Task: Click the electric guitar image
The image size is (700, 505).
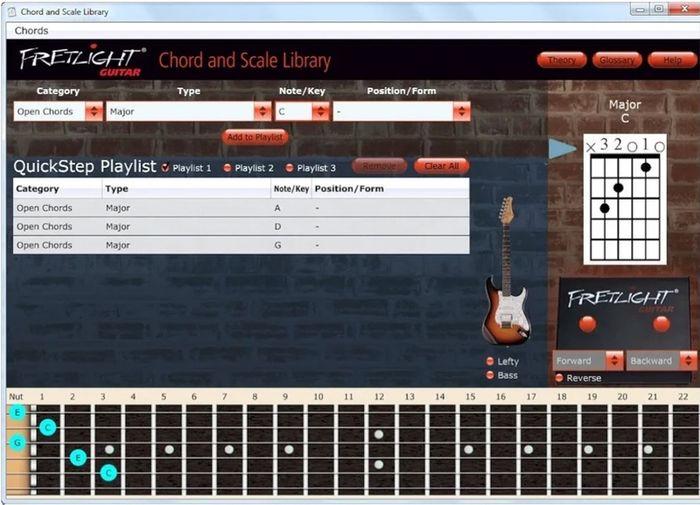Action: (x=506, y=271)
